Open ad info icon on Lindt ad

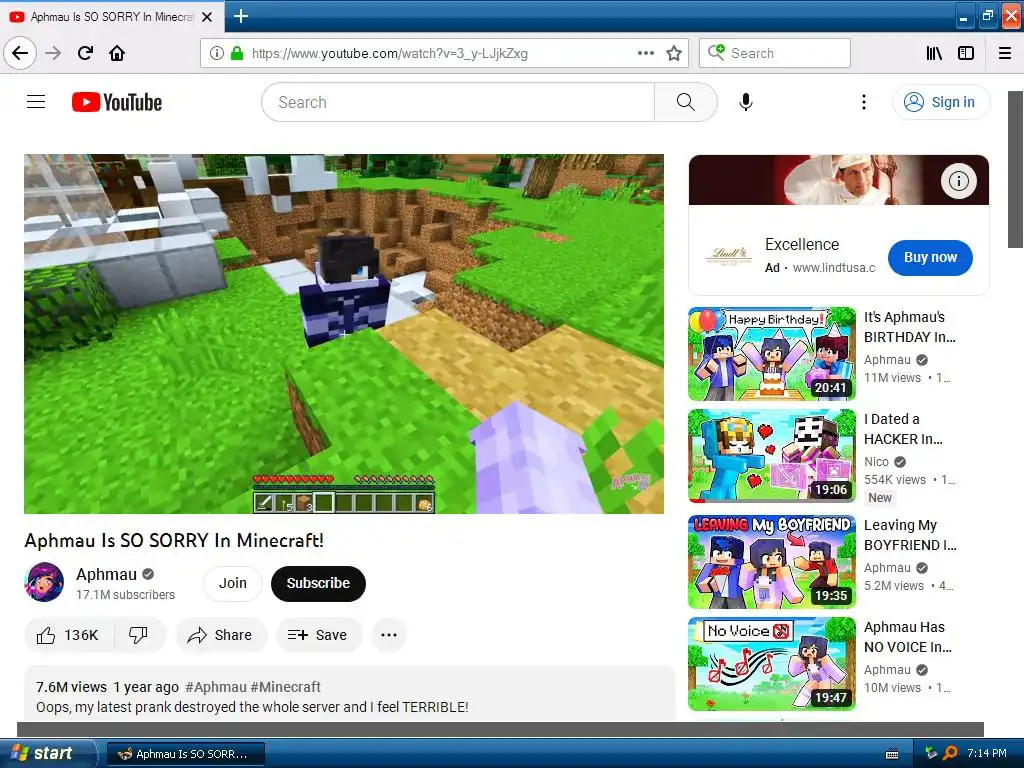coord(959,180)
